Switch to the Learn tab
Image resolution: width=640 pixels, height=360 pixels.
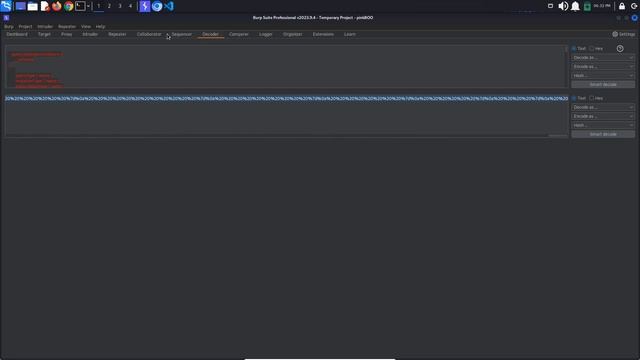point(350,34)
